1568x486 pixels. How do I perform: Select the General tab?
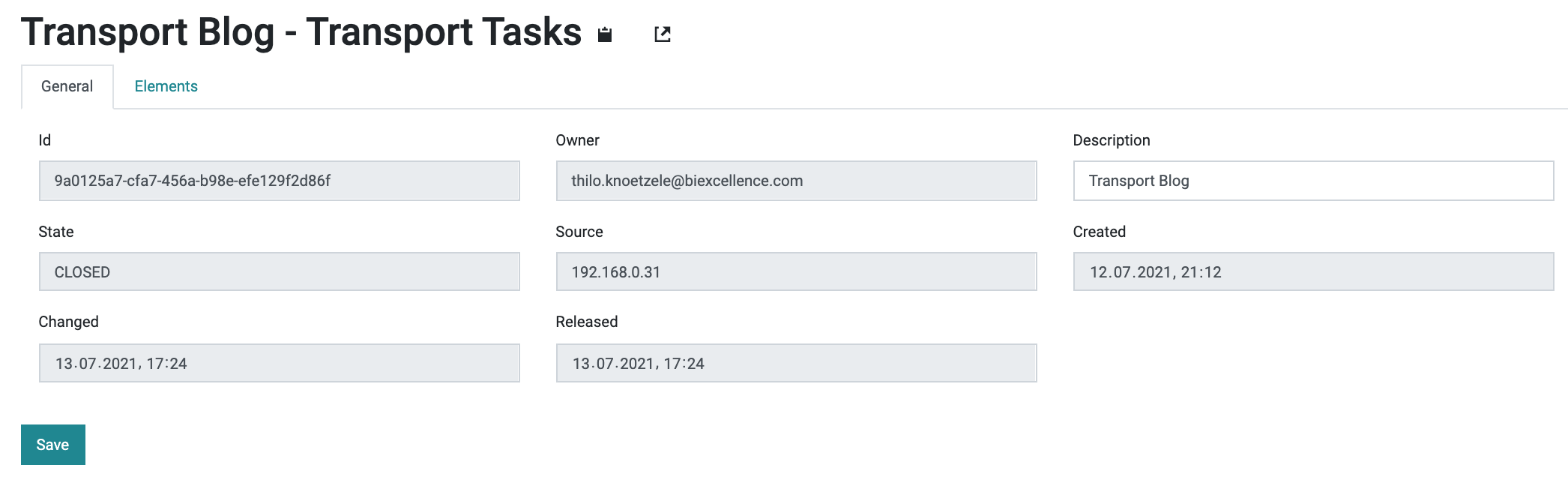click(67, 86)
